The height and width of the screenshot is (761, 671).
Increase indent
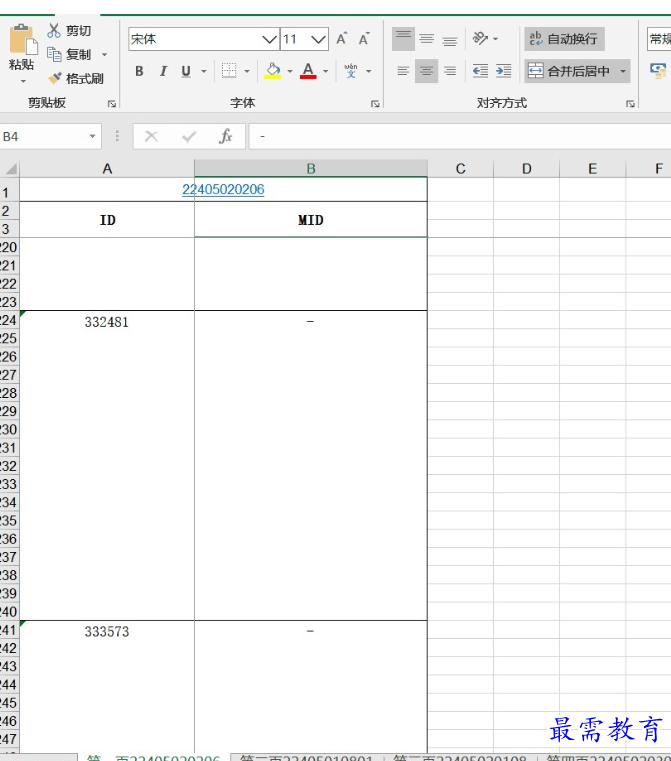pyautogui.click(x=504, y=71)
